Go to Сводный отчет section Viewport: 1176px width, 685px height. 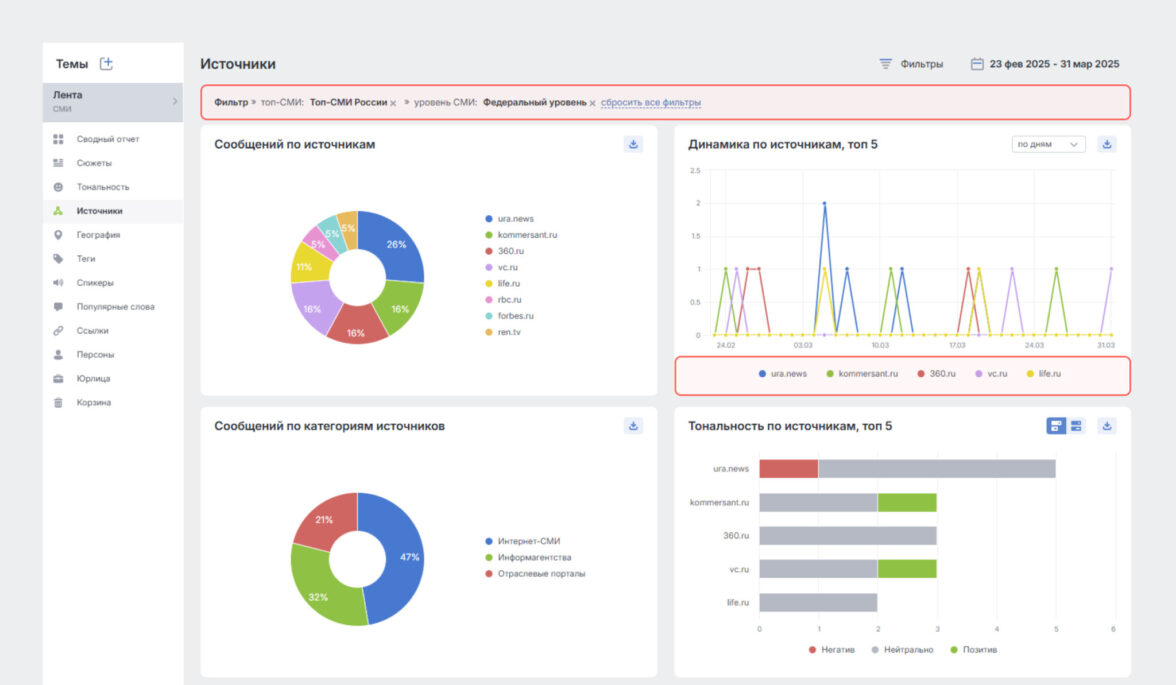[x=107, y=139]
